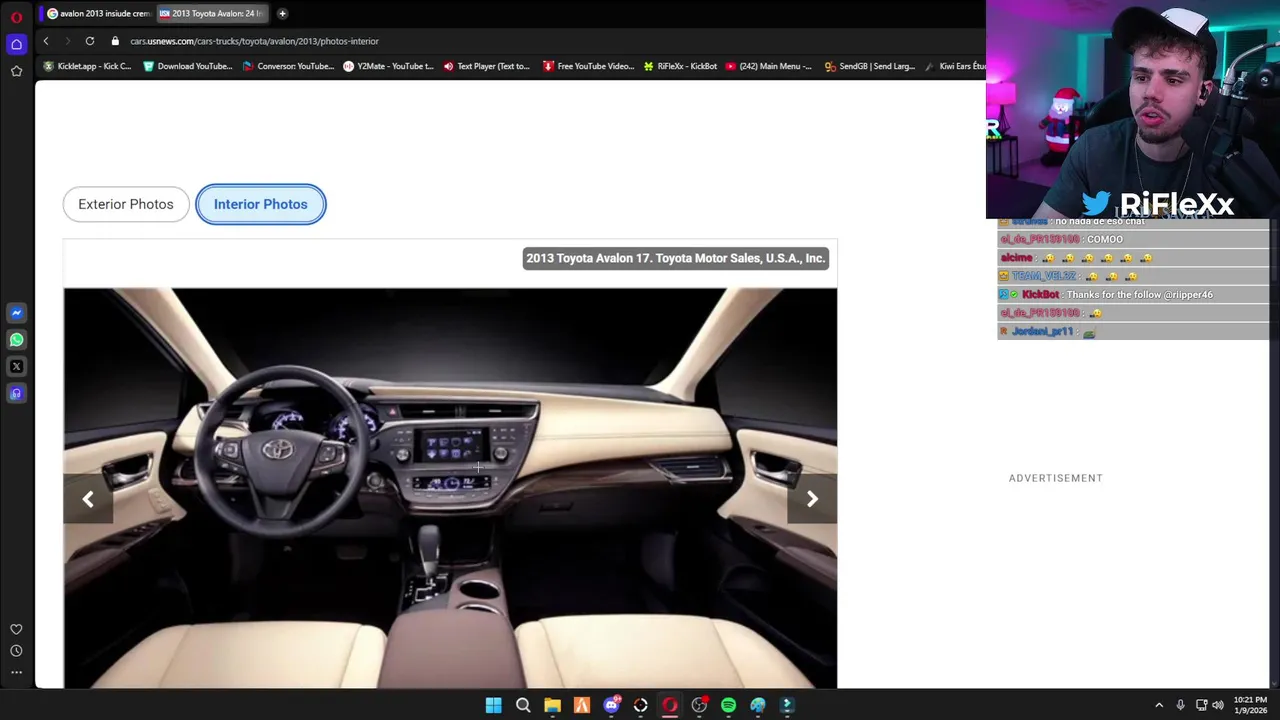The image size is (1280, 720).
Task: Switch to Exterior Photos tab
Action: 126,204
